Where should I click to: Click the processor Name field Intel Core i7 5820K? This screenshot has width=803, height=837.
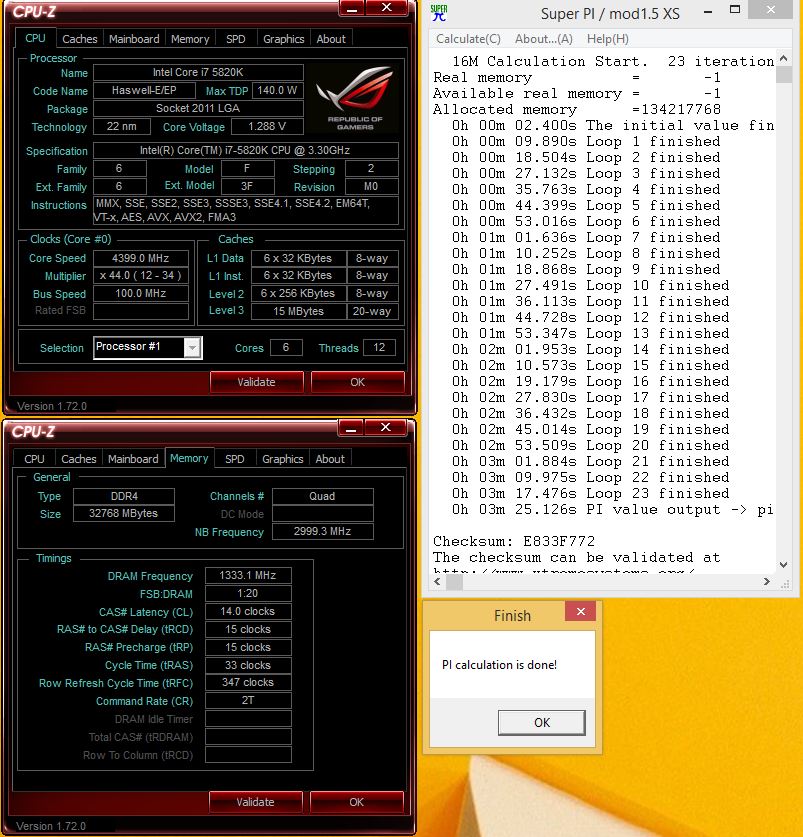[x=198, y=72]
